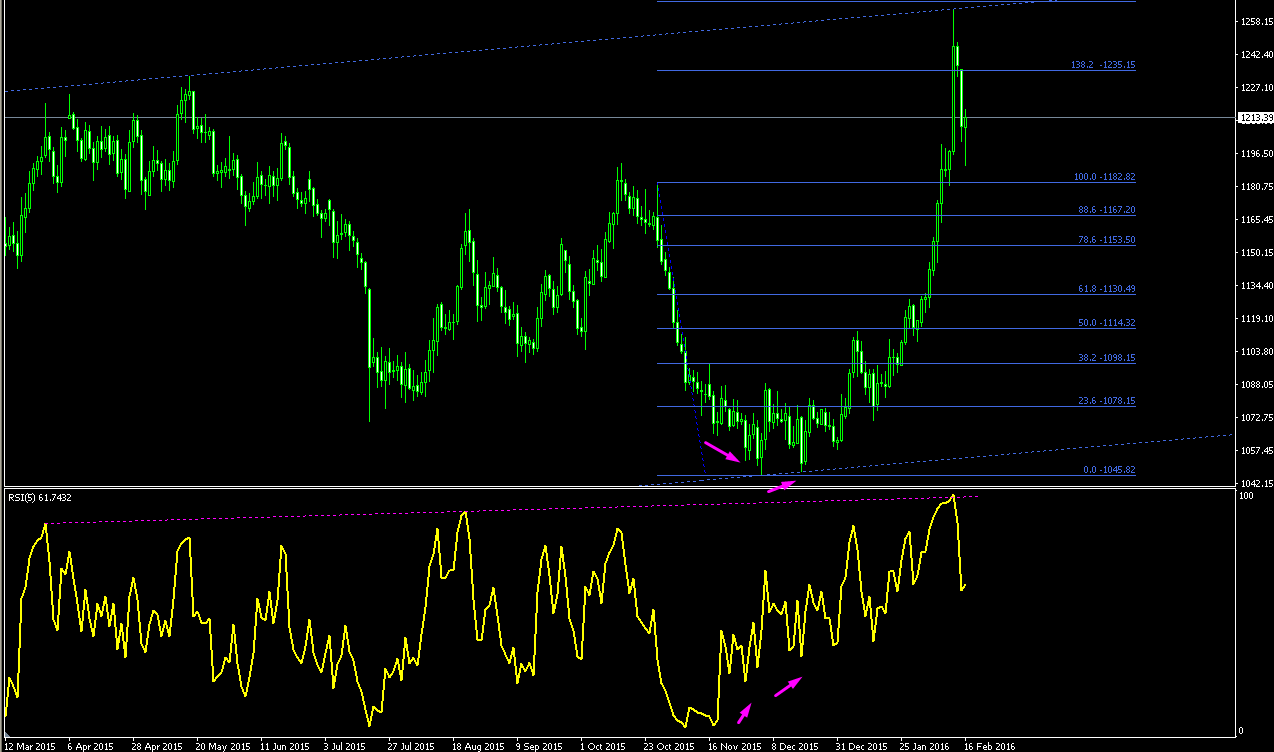Click the 11 Jun 2015 date label
Screen dimensions: 1274x752
coord(285,746)
